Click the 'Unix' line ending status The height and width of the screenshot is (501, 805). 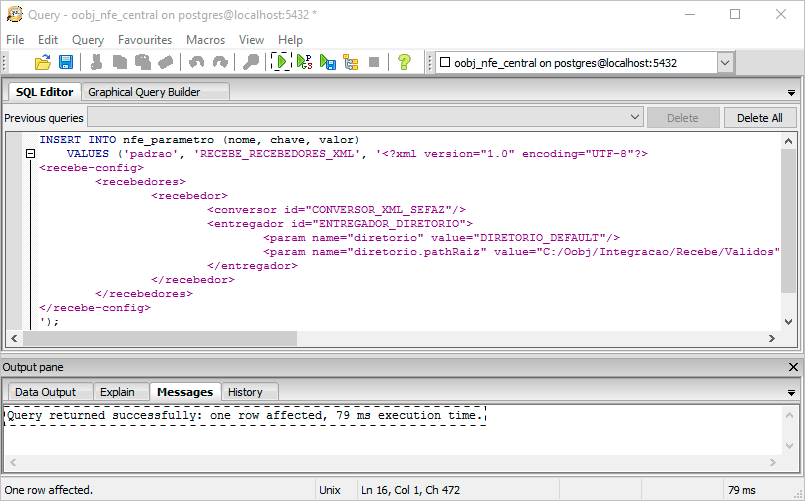click(330, 490)
